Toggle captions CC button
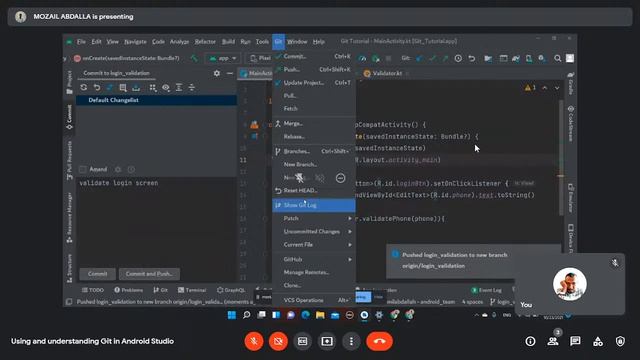 302,341
